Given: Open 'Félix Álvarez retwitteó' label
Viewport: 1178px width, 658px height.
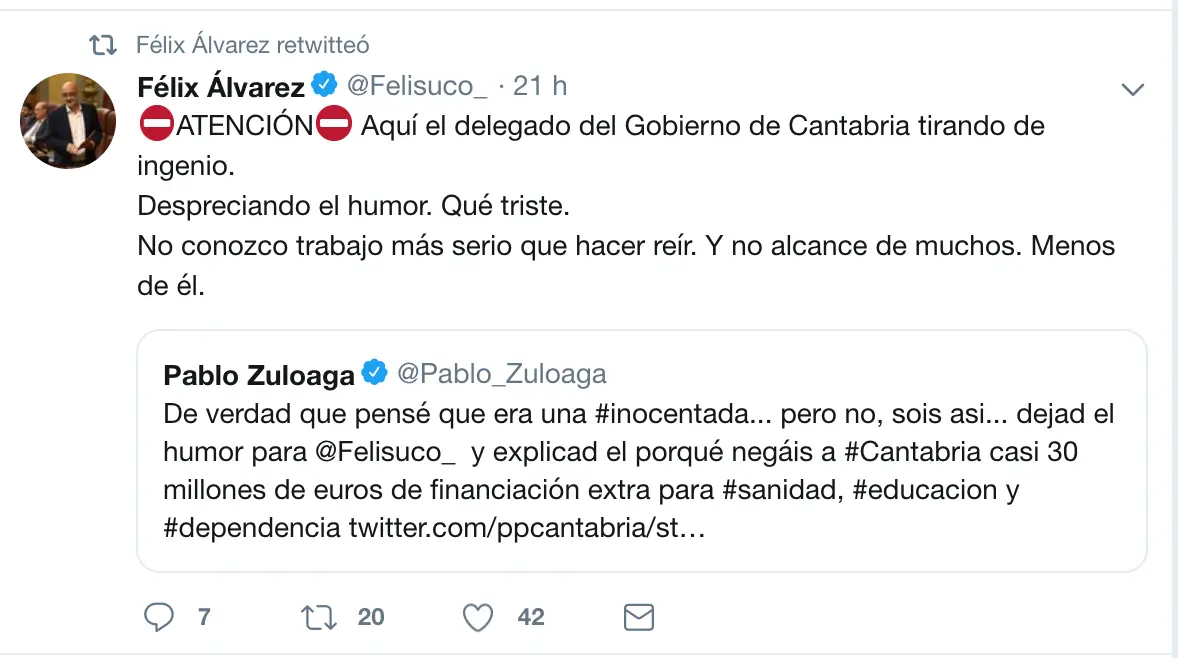Looking at the screenshot, I should (253, 45).
